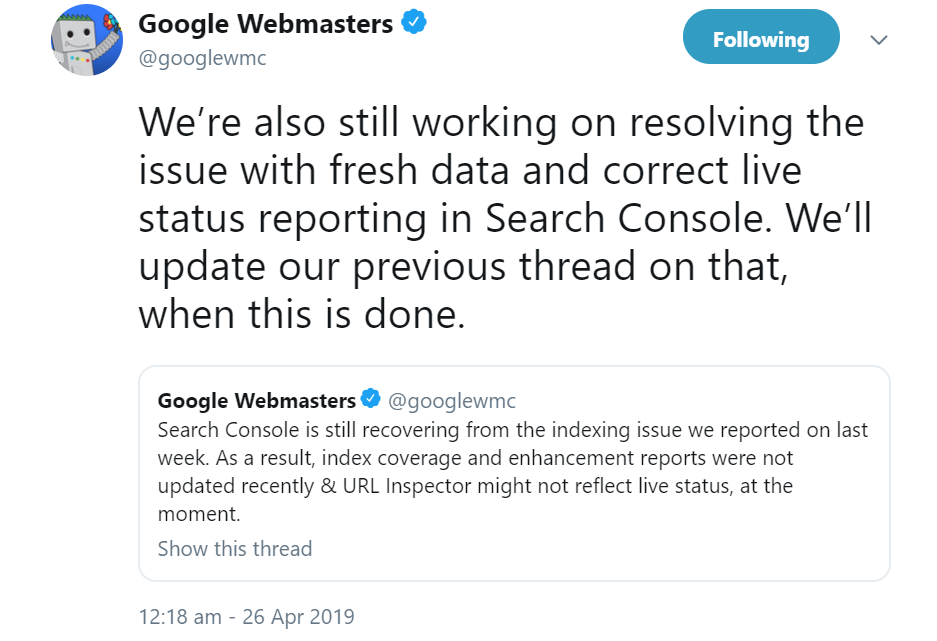Viewport: 937px width, 641px height.
Task: Open the thread via Show this thread
Action: tap(234, 548)
